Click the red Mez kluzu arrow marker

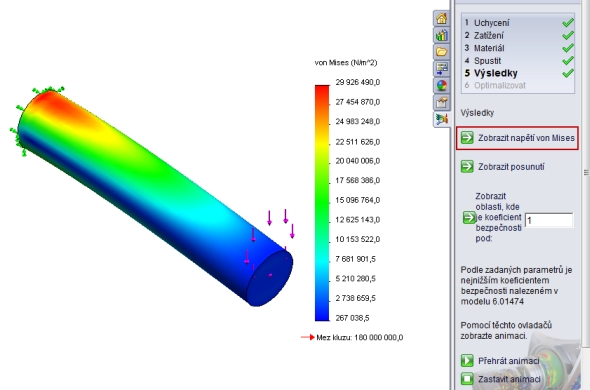307,337
